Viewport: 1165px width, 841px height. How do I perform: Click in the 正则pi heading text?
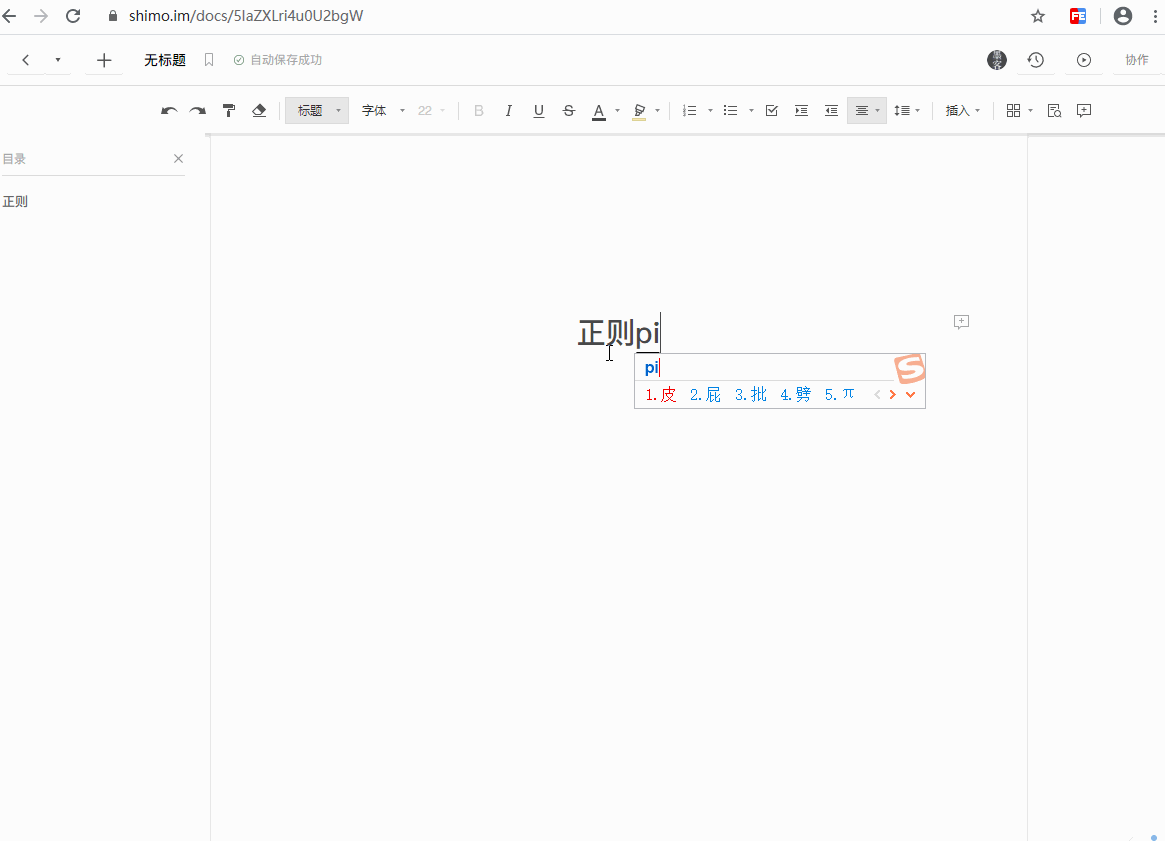coord(619,332)
